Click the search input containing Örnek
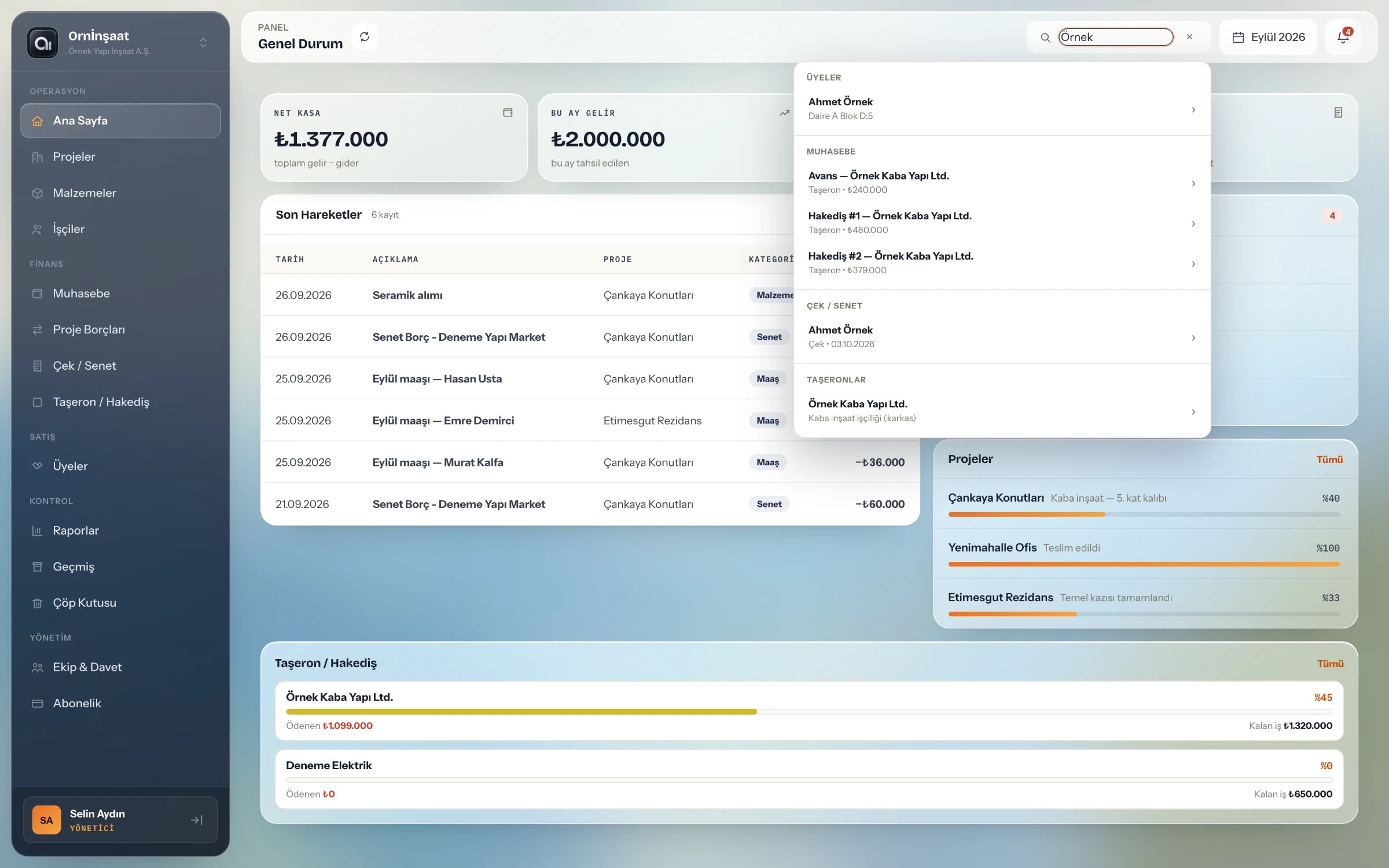 (x=1115, y=37)
